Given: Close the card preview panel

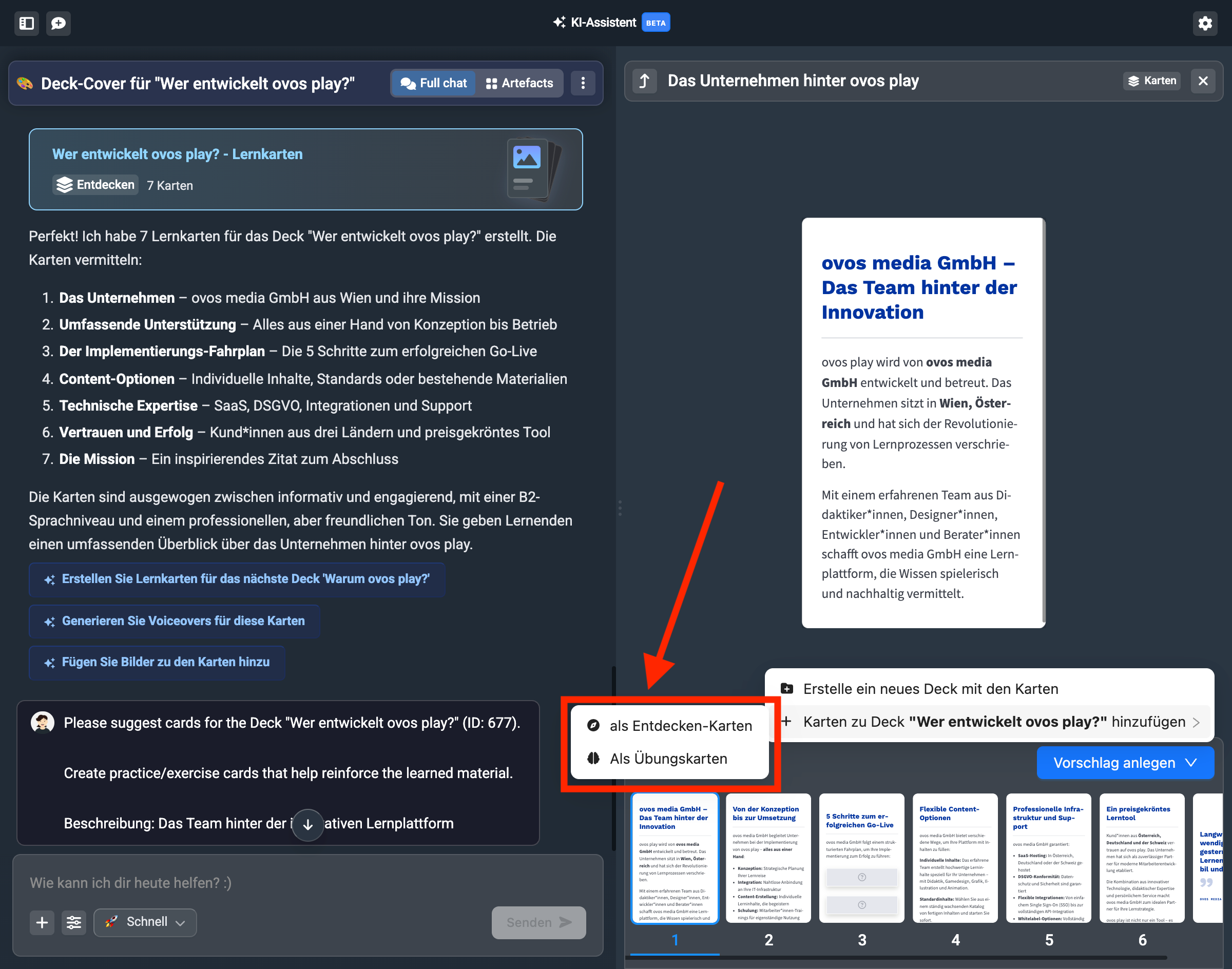Looking at the screenshot, I should tap(1203, 81).
